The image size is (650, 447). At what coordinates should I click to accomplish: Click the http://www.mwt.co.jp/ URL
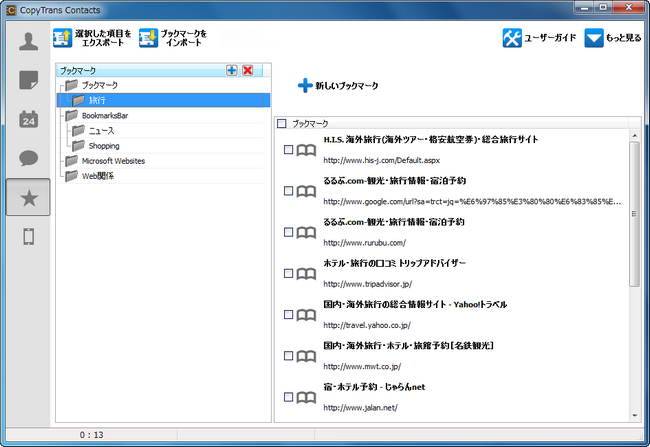click(x=362, y=367)
